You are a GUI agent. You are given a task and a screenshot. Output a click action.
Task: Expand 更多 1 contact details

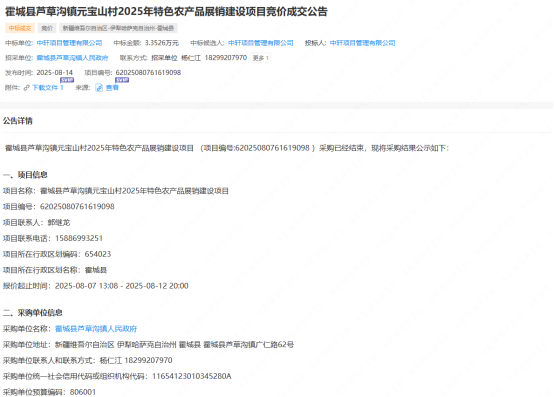point(261,58)
